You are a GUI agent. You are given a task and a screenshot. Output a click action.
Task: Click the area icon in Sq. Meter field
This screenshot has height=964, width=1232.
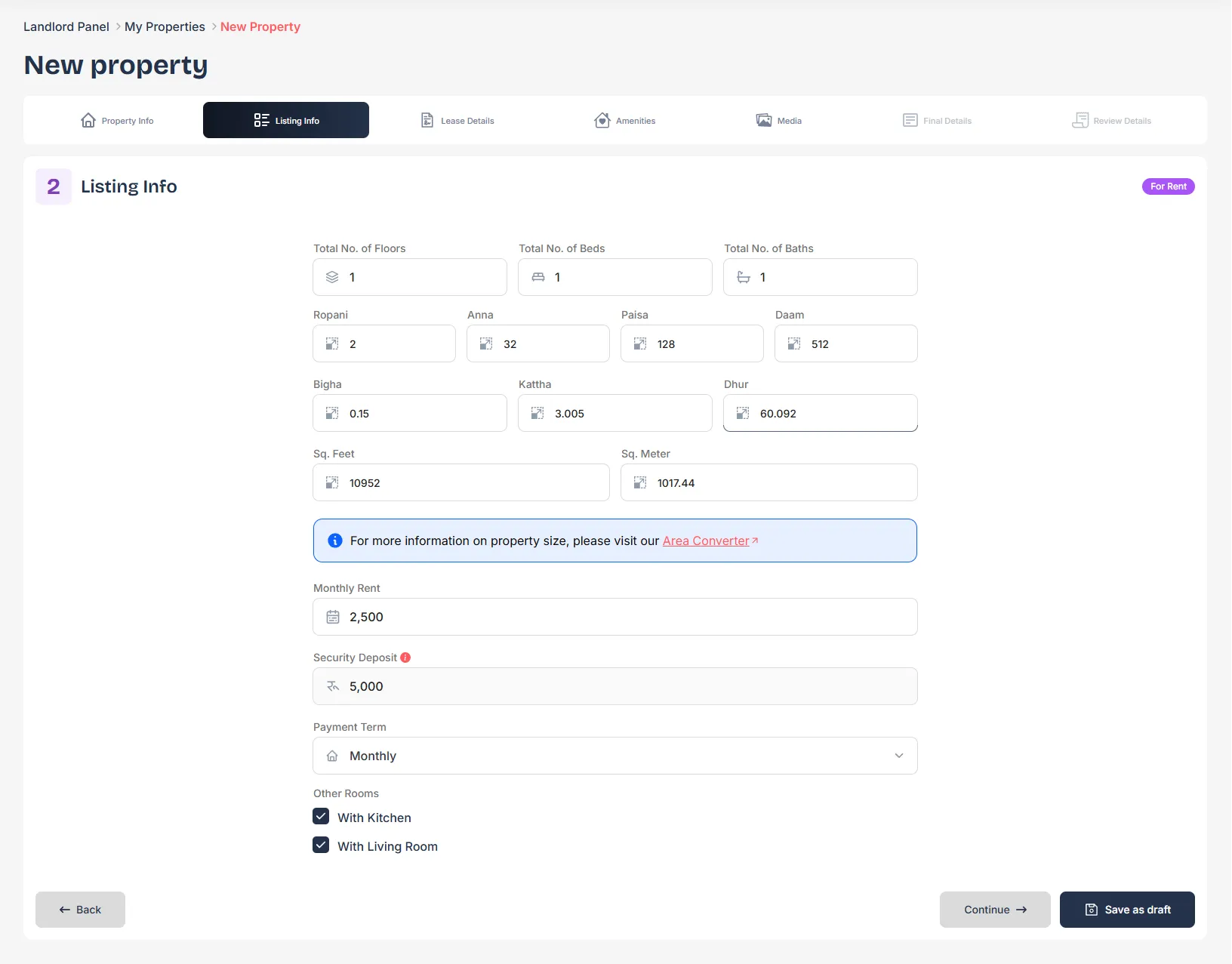640,482
